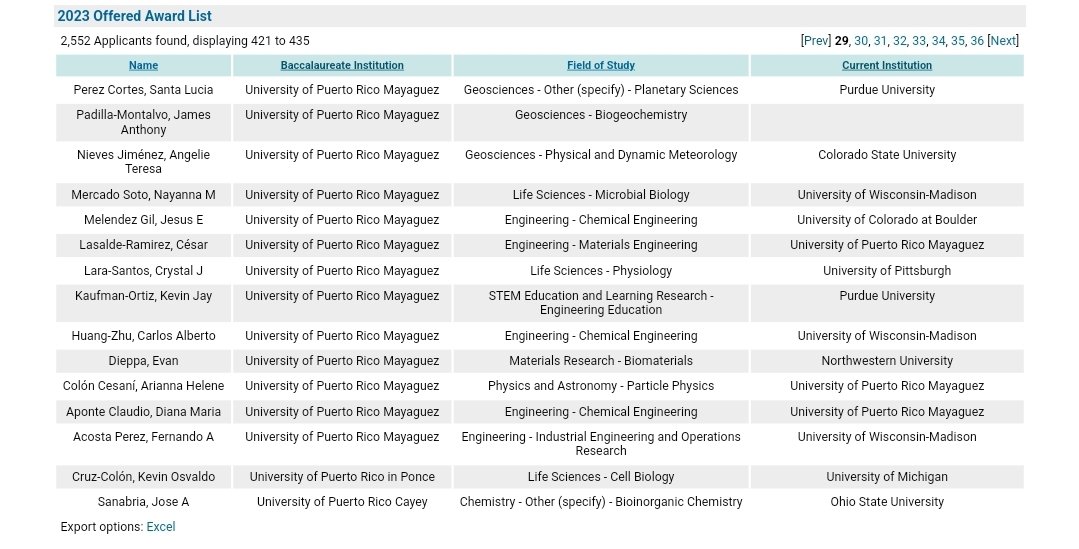The width and height of the screenshot is (1079, 549).
Task: Open page 36 of results
Action: [x=976, y=41]
